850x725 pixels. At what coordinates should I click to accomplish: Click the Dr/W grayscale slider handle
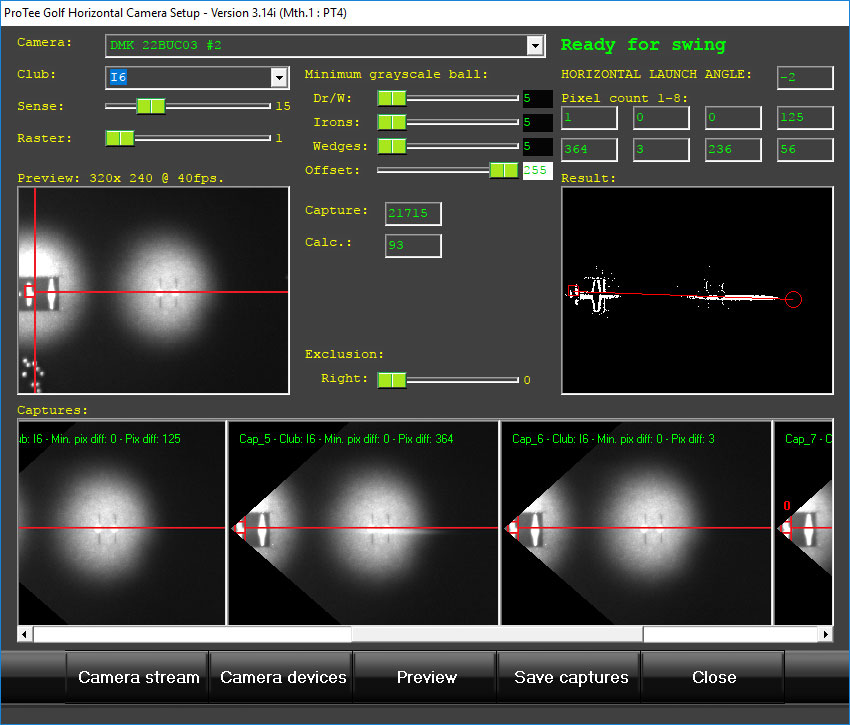pyautogui.click(x=391, y=98)
